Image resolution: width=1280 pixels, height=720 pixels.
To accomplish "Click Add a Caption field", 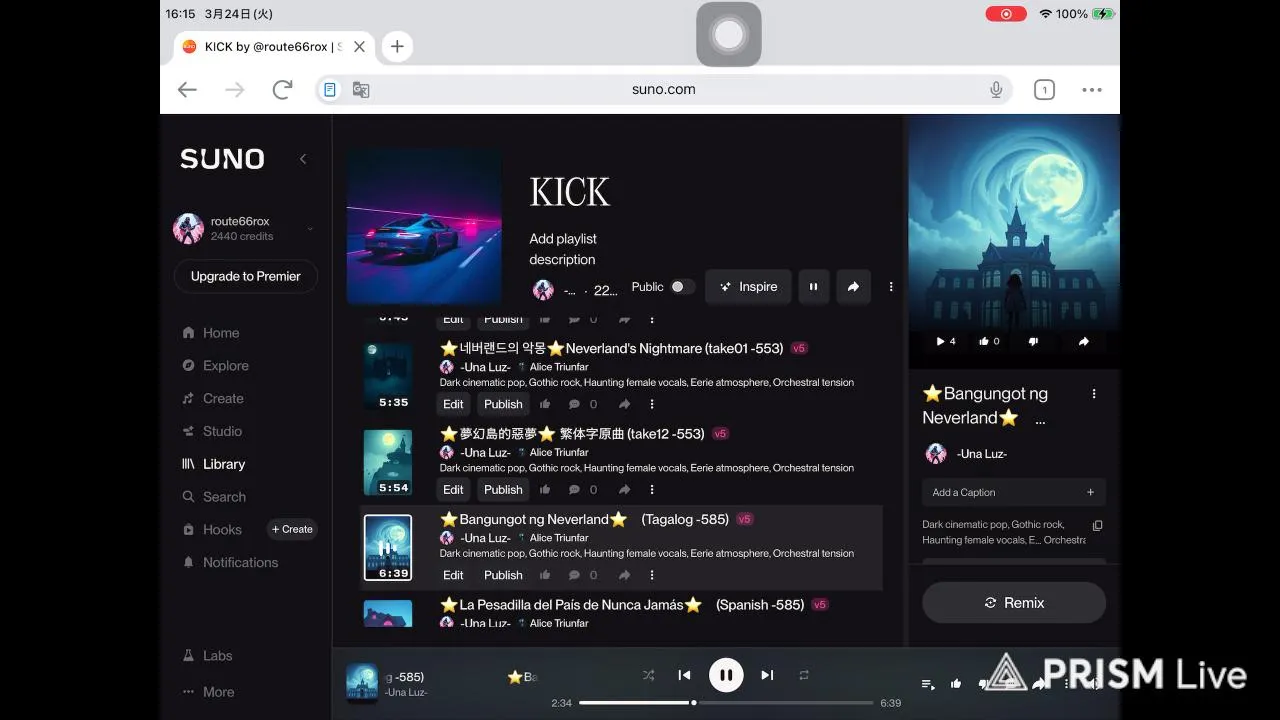I will [1014, 492].
